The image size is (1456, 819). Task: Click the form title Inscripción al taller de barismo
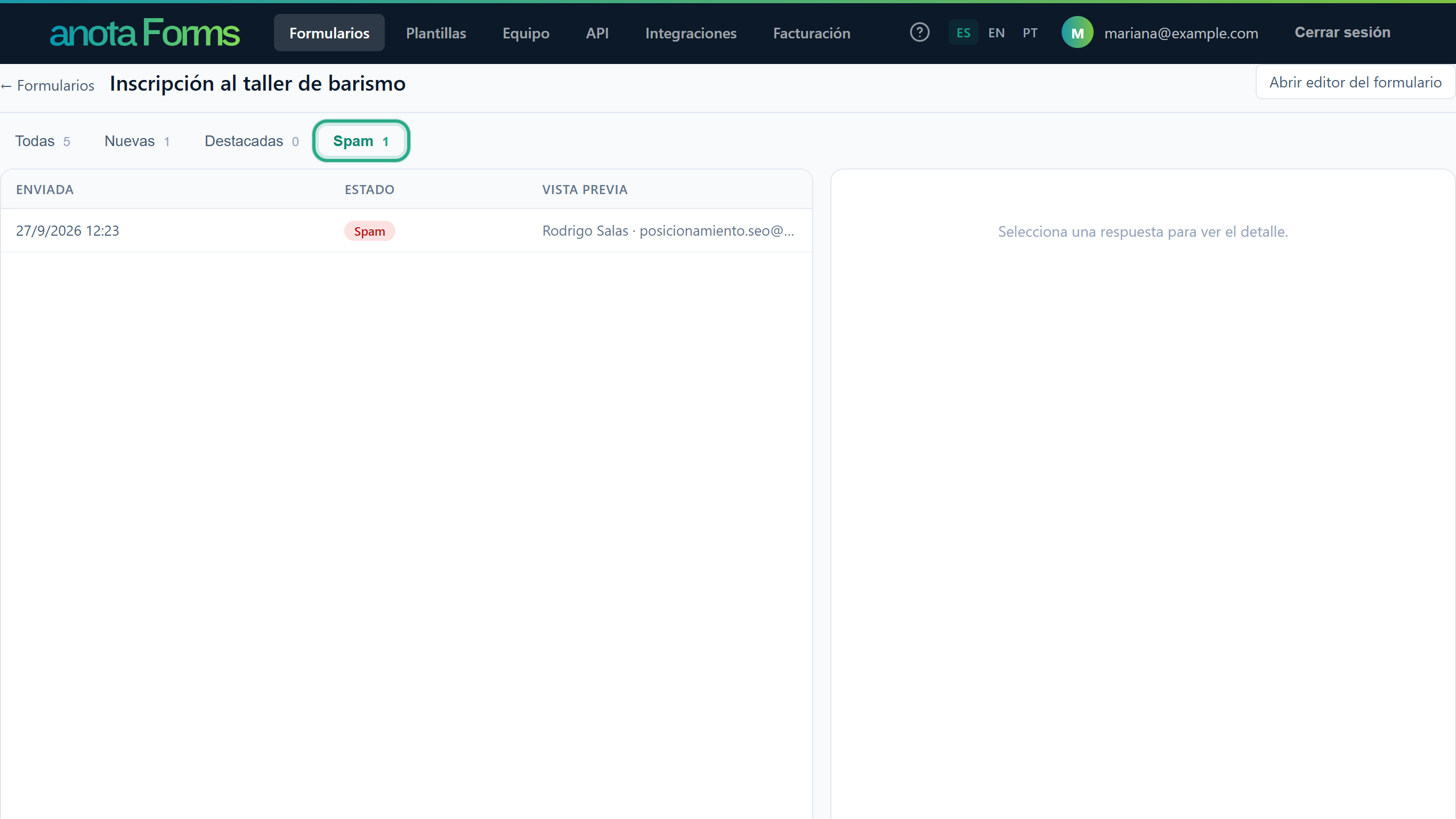tap(257, 84)
